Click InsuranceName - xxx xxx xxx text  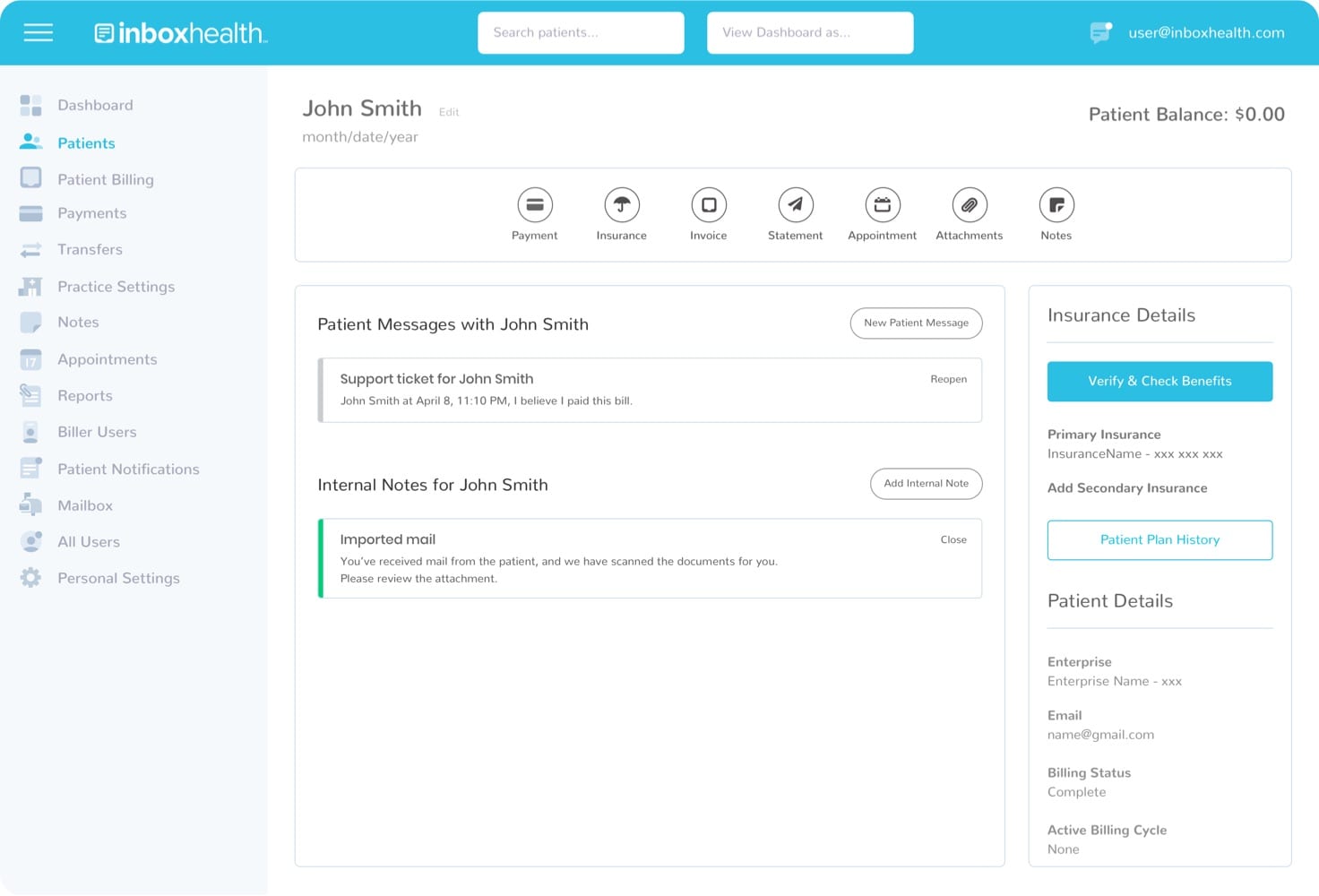pos(1134,454)
